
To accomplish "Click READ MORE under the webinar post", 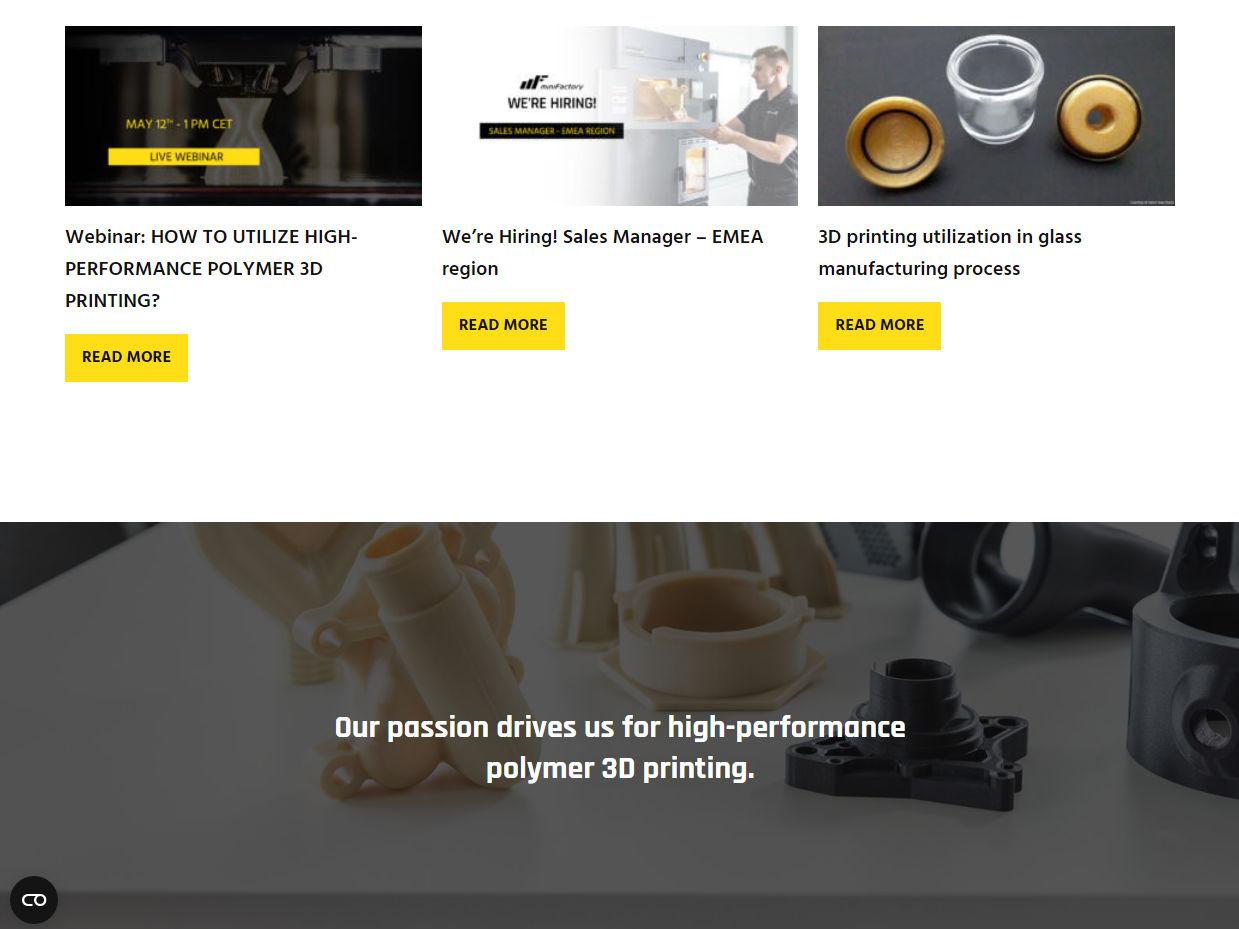I will tap(126, 357).
